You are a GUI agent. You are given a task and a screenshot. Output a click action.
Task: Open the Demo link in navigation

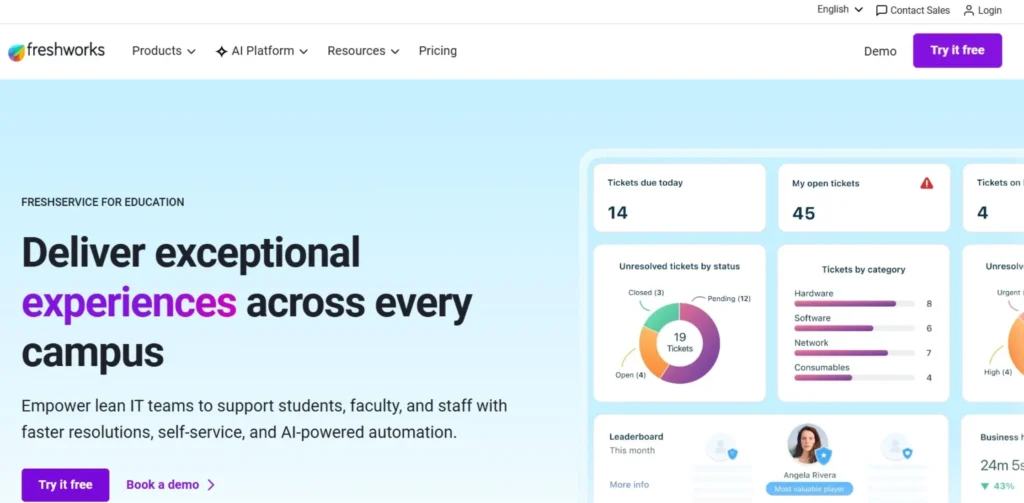pyautogui.click(x=880, y=52)
